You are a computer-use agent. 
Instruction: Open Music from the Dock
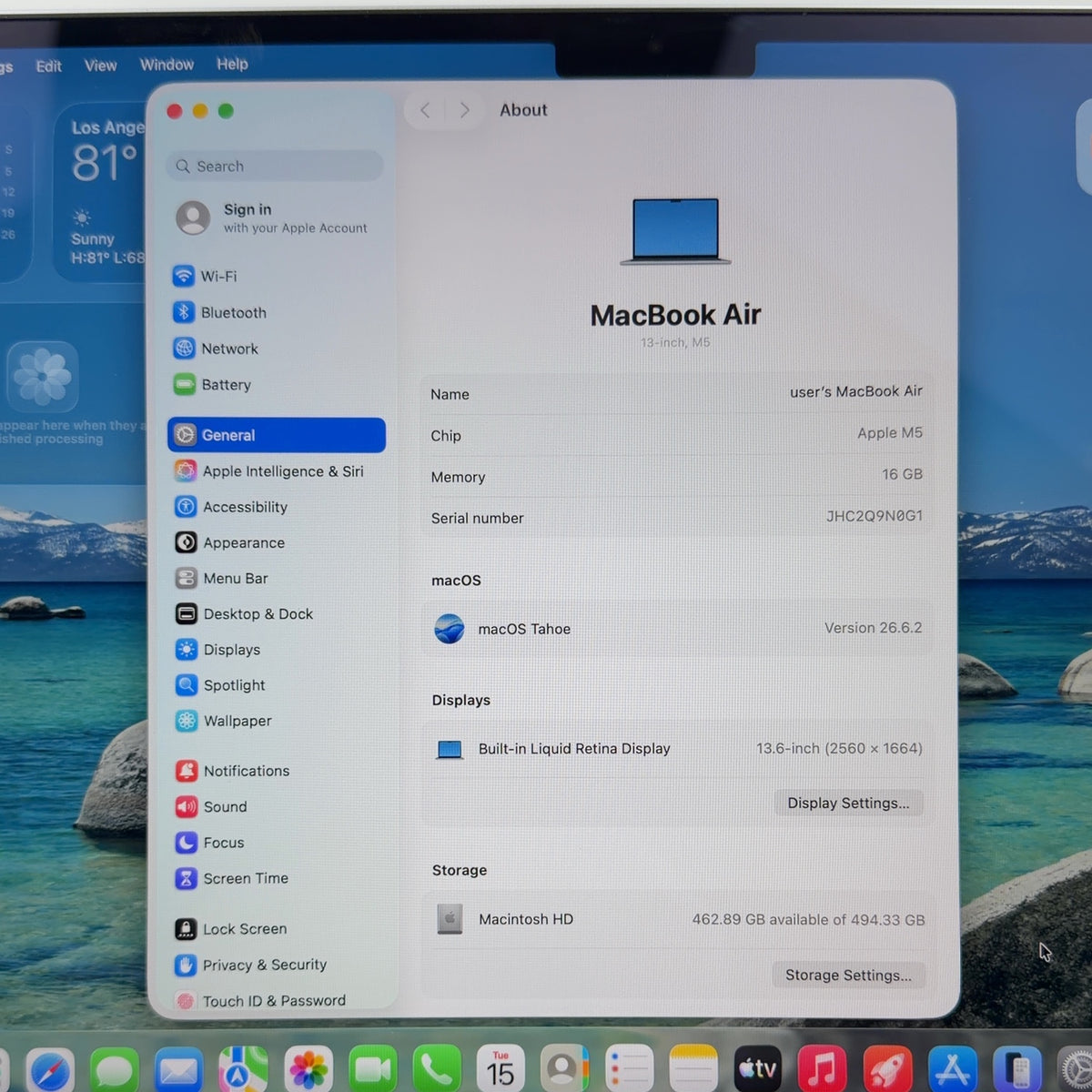coord(823,1070)
